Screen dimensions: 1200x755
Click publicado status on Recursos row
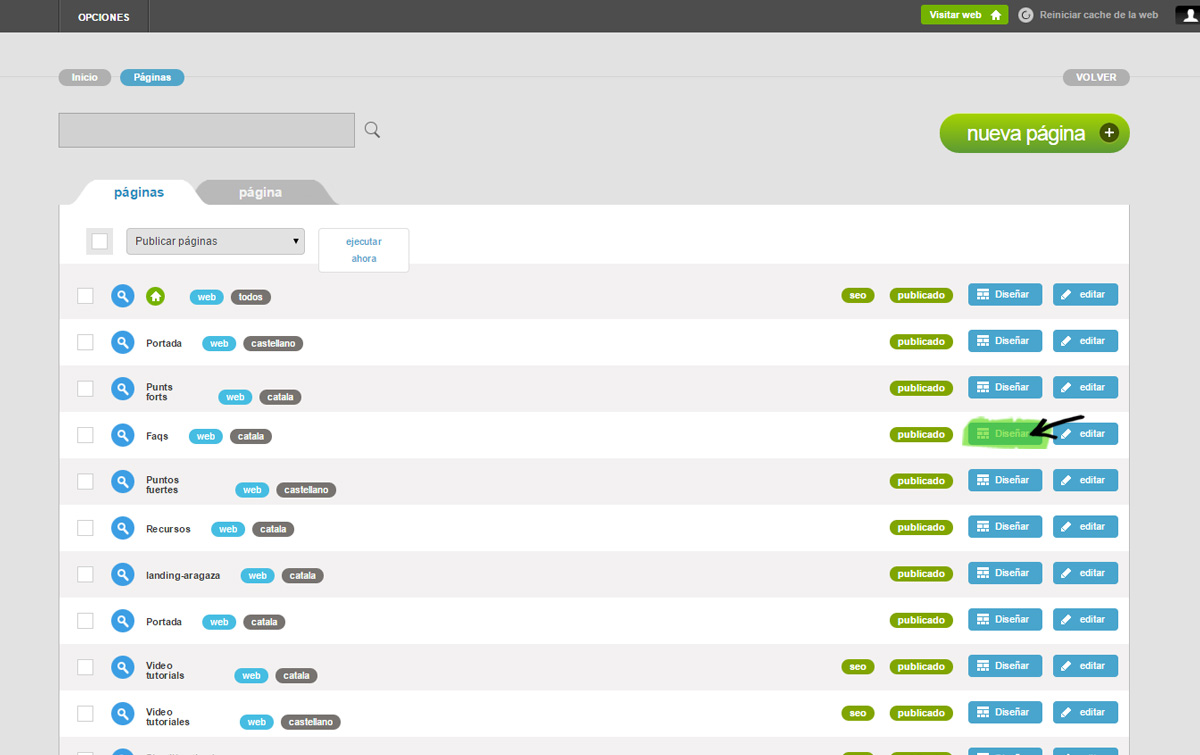921,528
